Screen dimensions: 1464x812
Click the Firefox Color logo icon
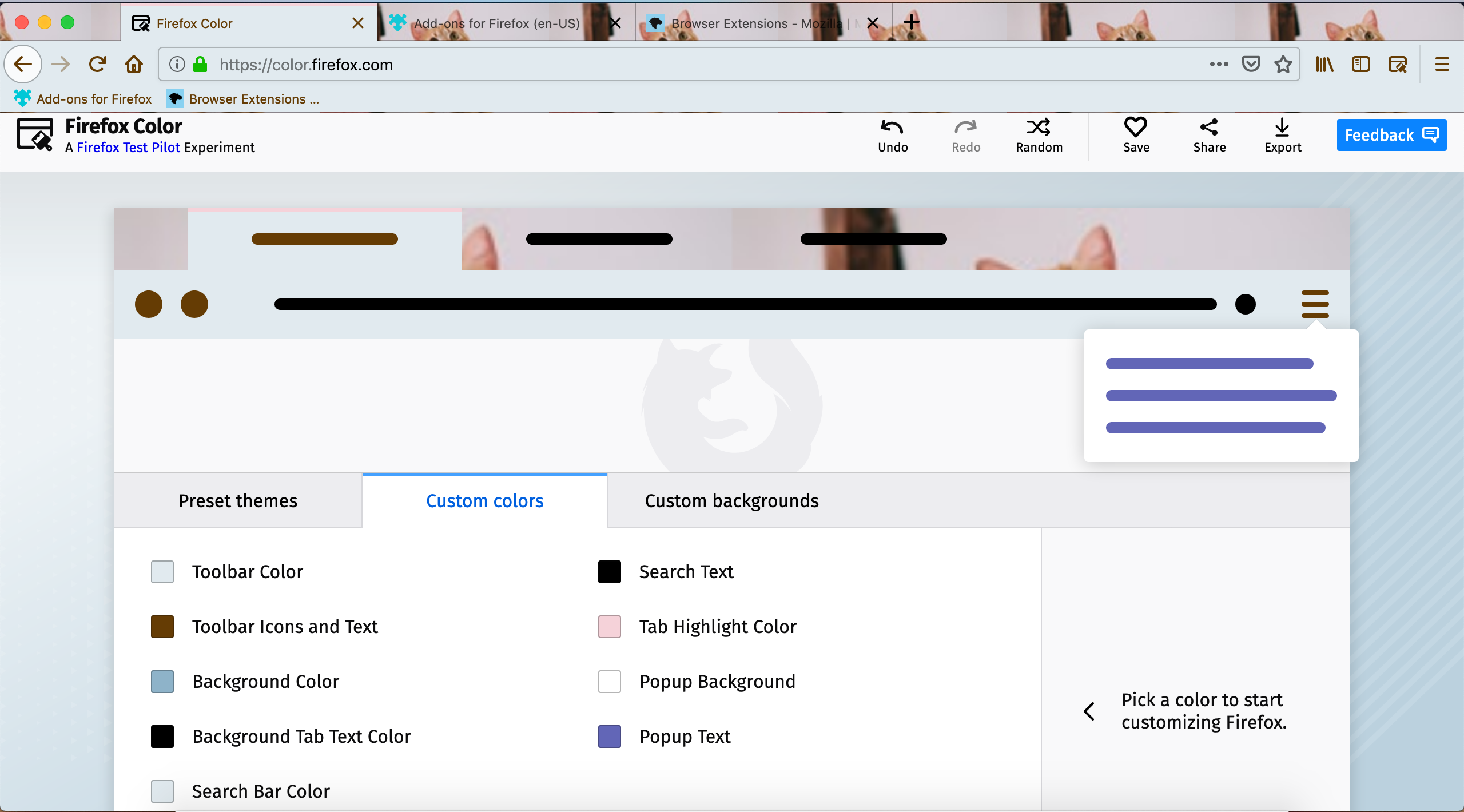pyautogui.click(x=35, y=134)
